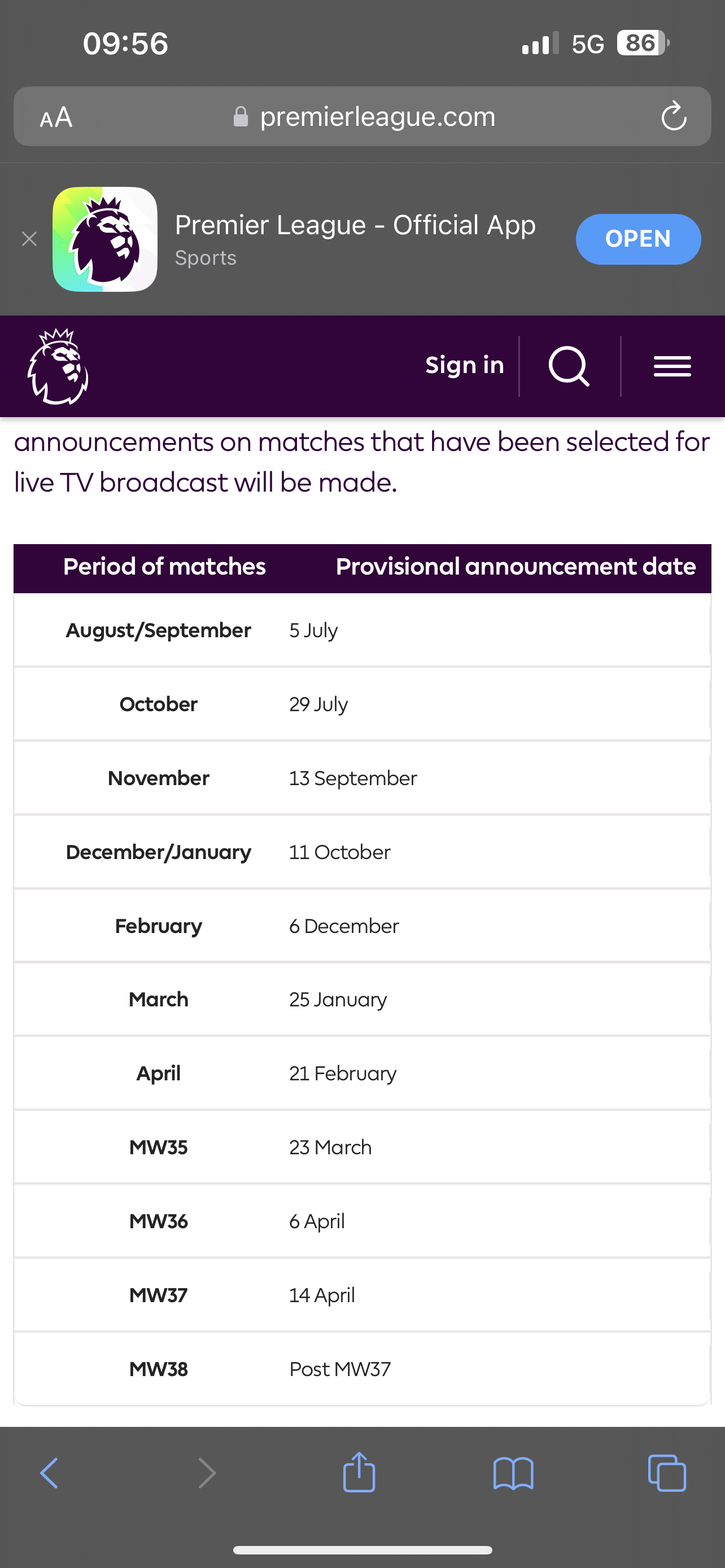Tap the Provisional announcement date header
The width and height of the screenshot is (725, 1568).
click(x=516, y=567)
